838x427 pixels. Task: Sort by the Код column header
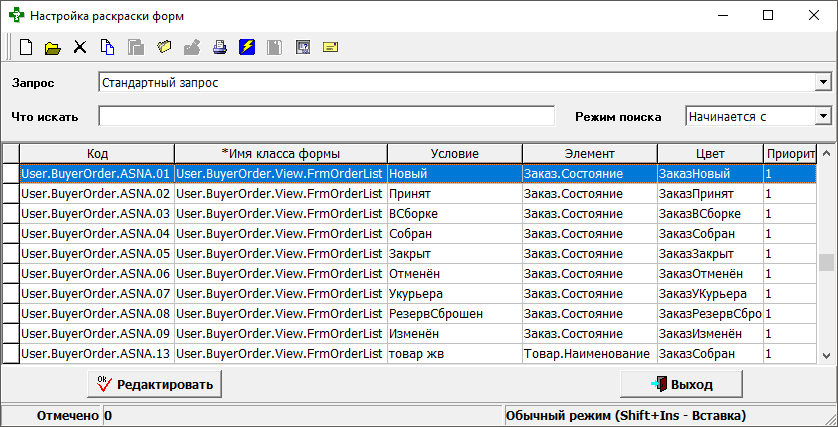97,154
